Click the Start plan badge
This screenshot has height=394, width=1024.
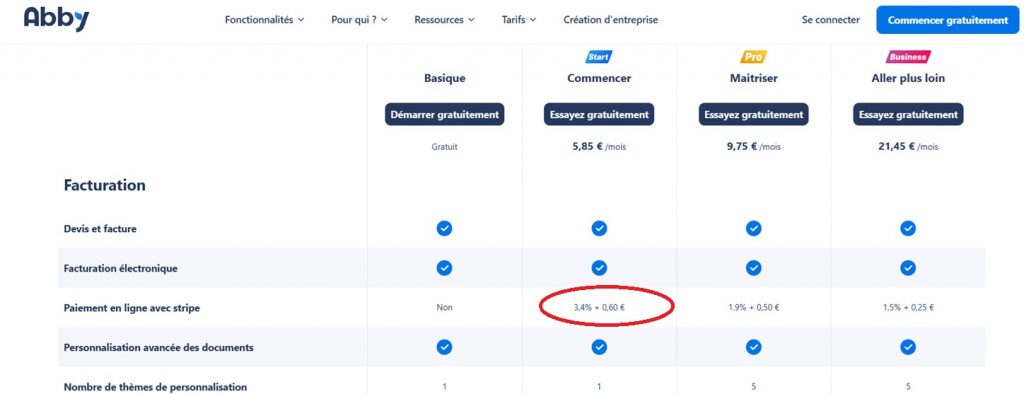[599, 57]
